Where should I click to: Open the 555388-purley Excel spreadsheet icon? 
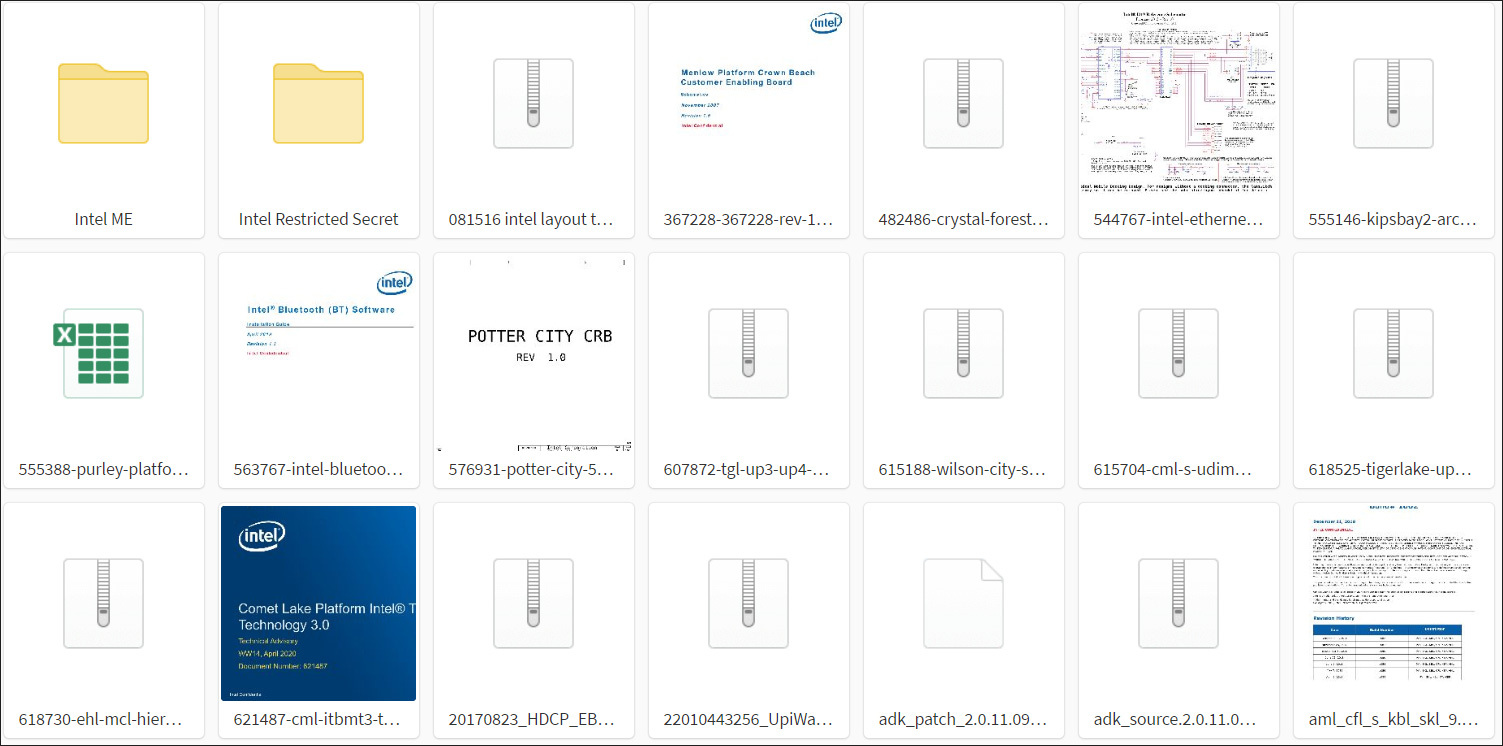pyautogui.click(x=103, y=353)
